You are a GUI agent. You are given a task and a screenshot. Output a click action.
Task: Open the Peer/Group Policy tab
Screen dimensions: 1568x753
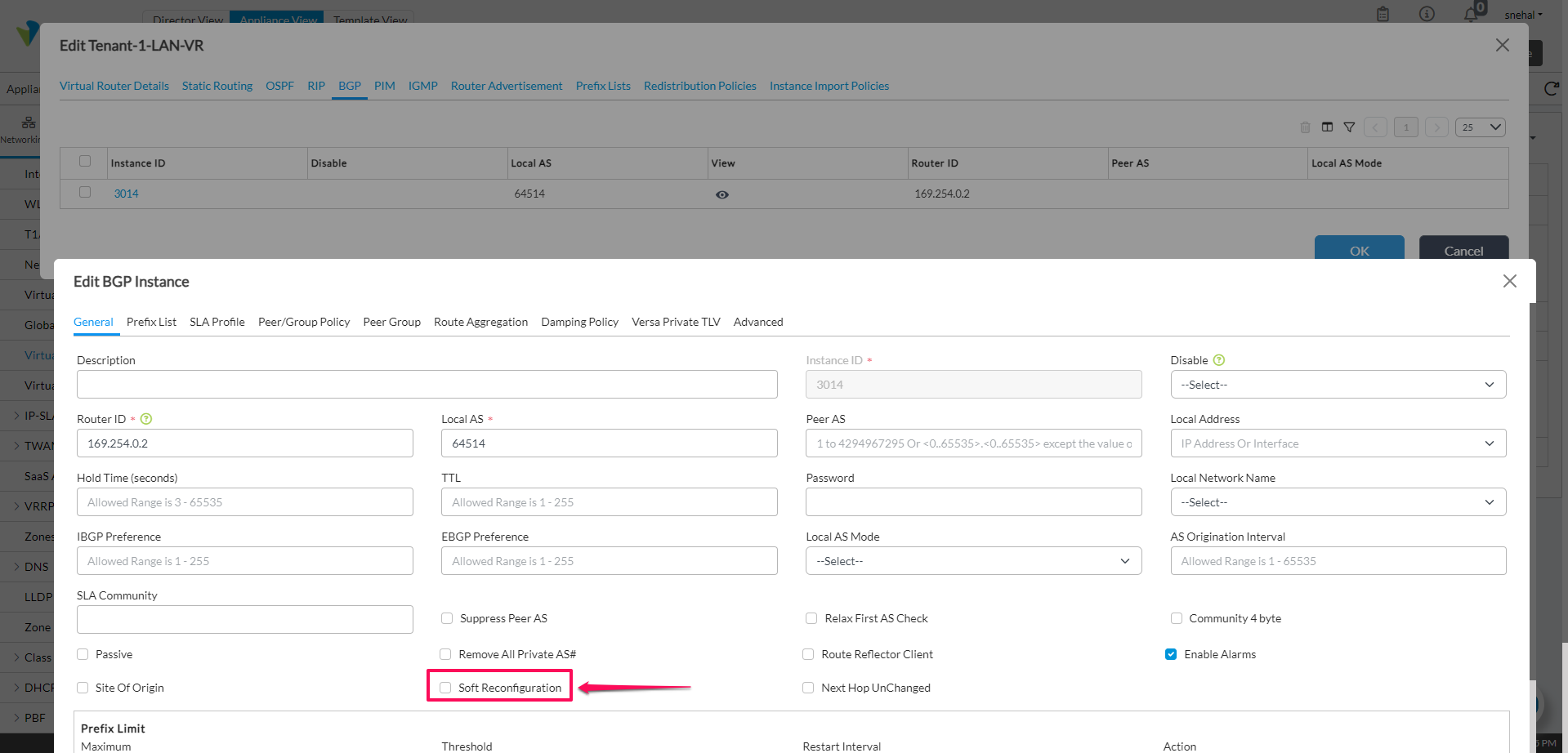point(304,322)
